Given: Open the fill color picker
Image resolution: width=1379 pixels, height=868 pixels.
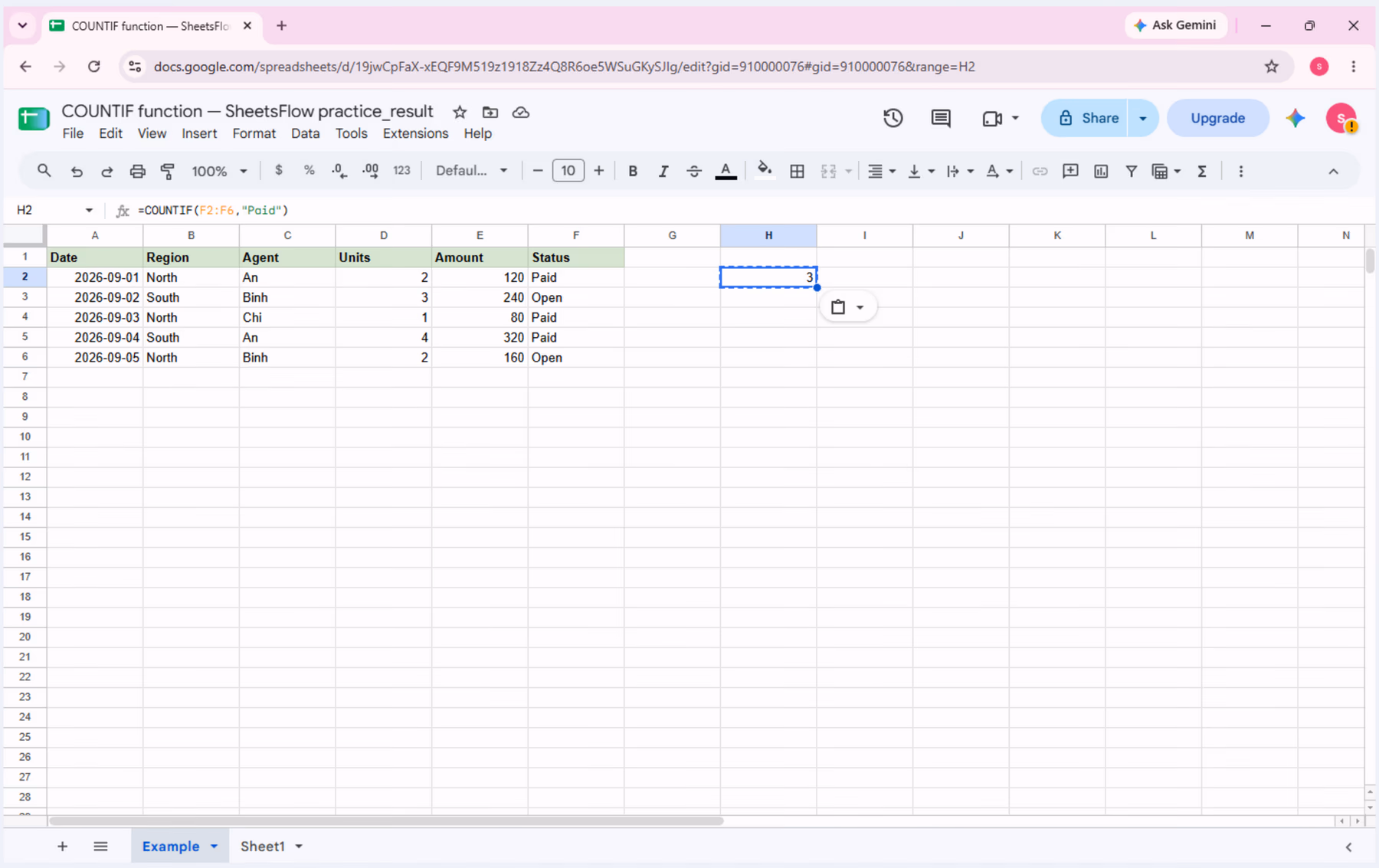Looking at the screenshot, I should tap(764, 170).
